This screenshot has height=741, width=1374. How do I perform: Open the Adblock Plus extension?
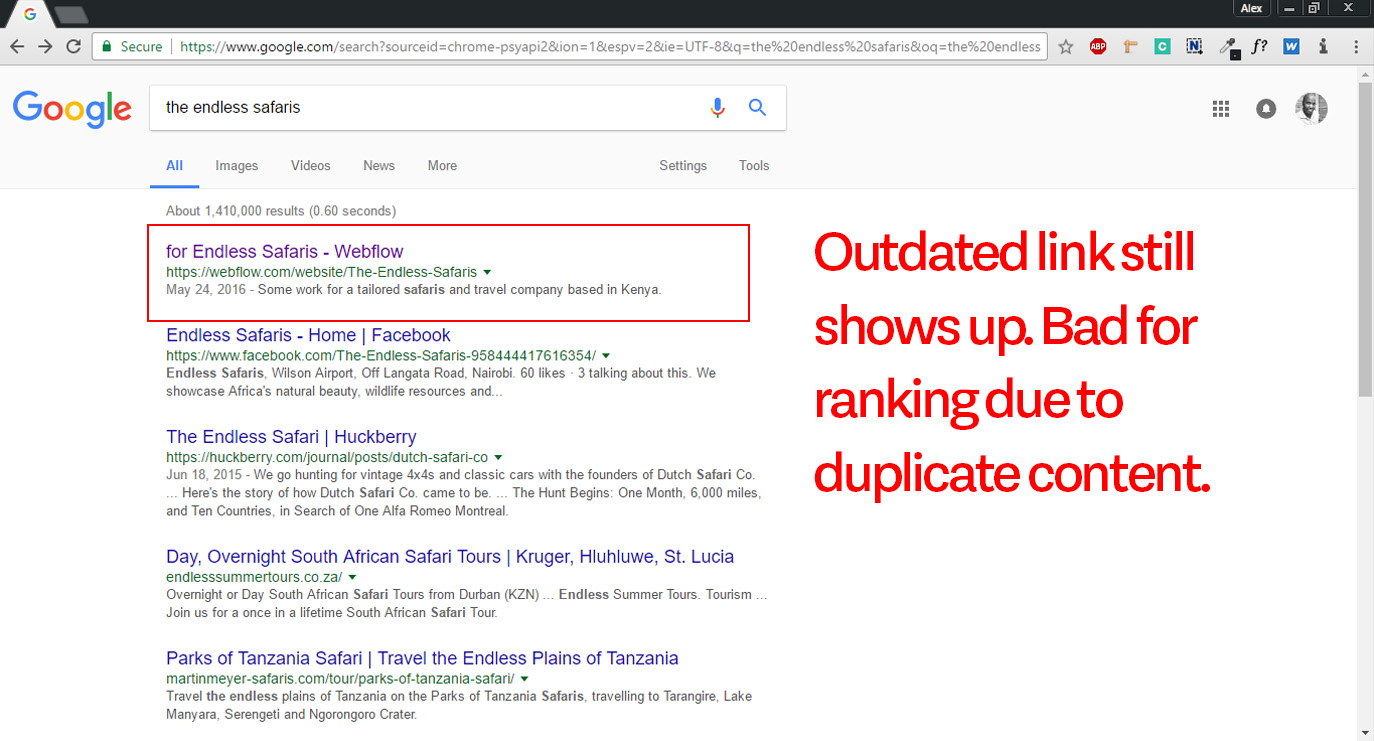1098,46
